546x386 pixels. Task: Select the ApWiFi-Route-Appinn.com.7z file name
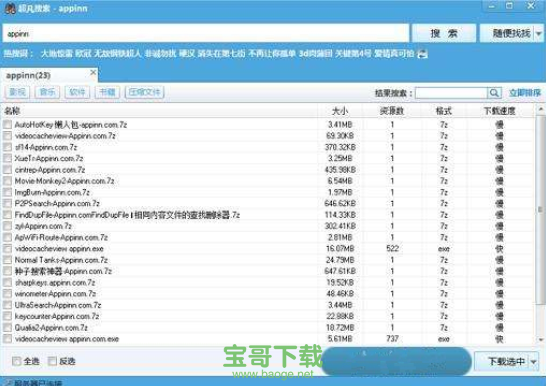[x=61, y=237]
